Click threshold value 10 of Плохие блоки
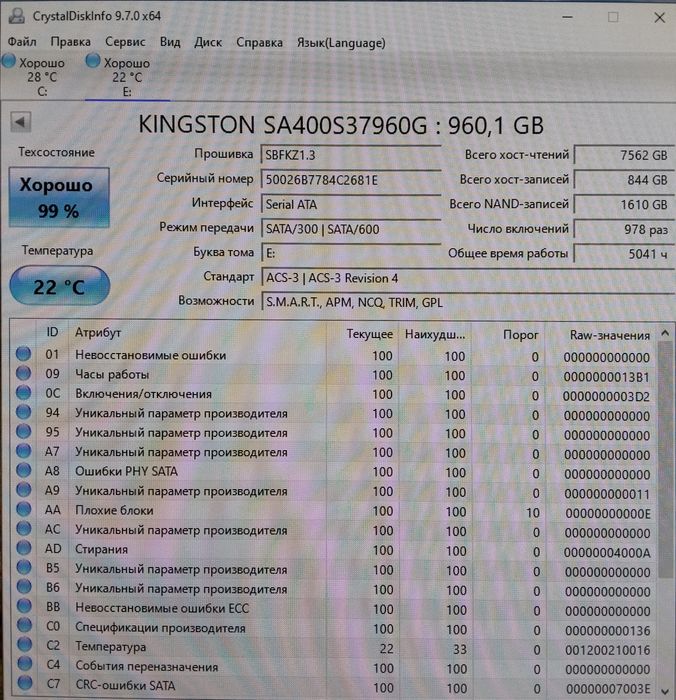This screenshot has height=700, width=676. pos(533,513)
